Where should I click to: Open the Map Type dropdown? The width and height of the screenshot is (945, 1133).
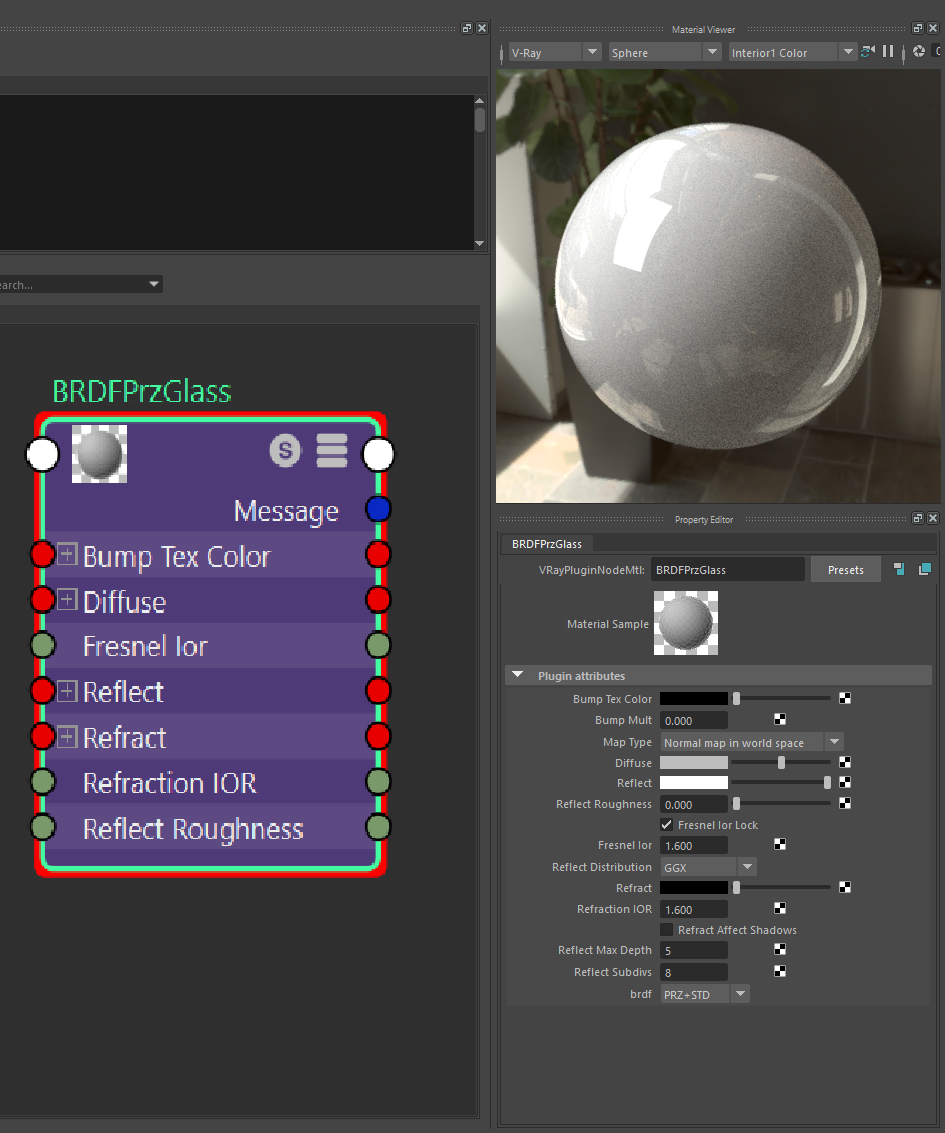click(751, 742)
